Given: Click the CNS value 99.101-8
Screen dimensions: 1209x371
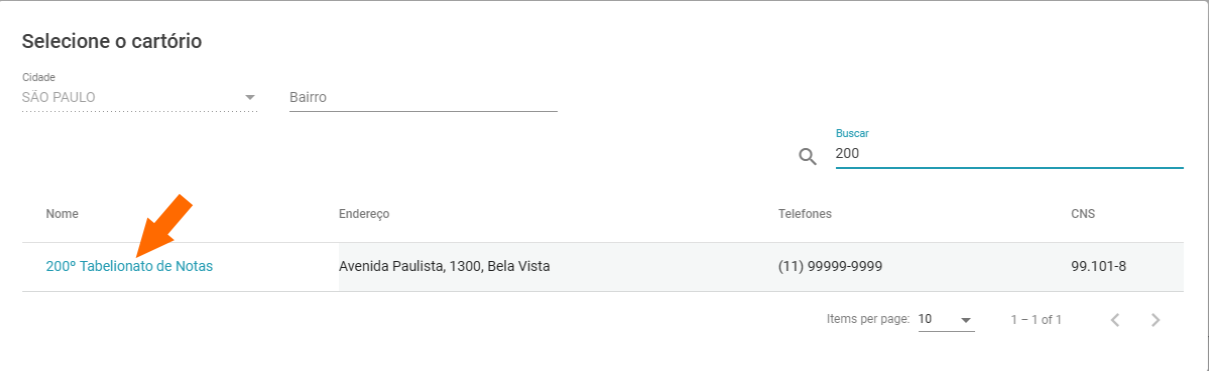Looking at the screenshot, I should pyautogui.click(x=1099, y=267).
